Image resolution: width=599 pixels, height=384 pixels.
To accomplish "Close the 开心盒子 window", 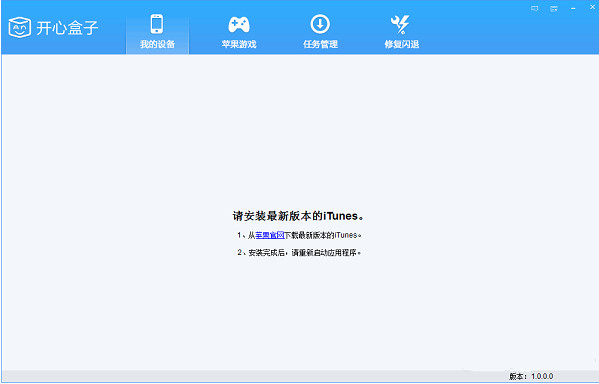I will point(593,7).
